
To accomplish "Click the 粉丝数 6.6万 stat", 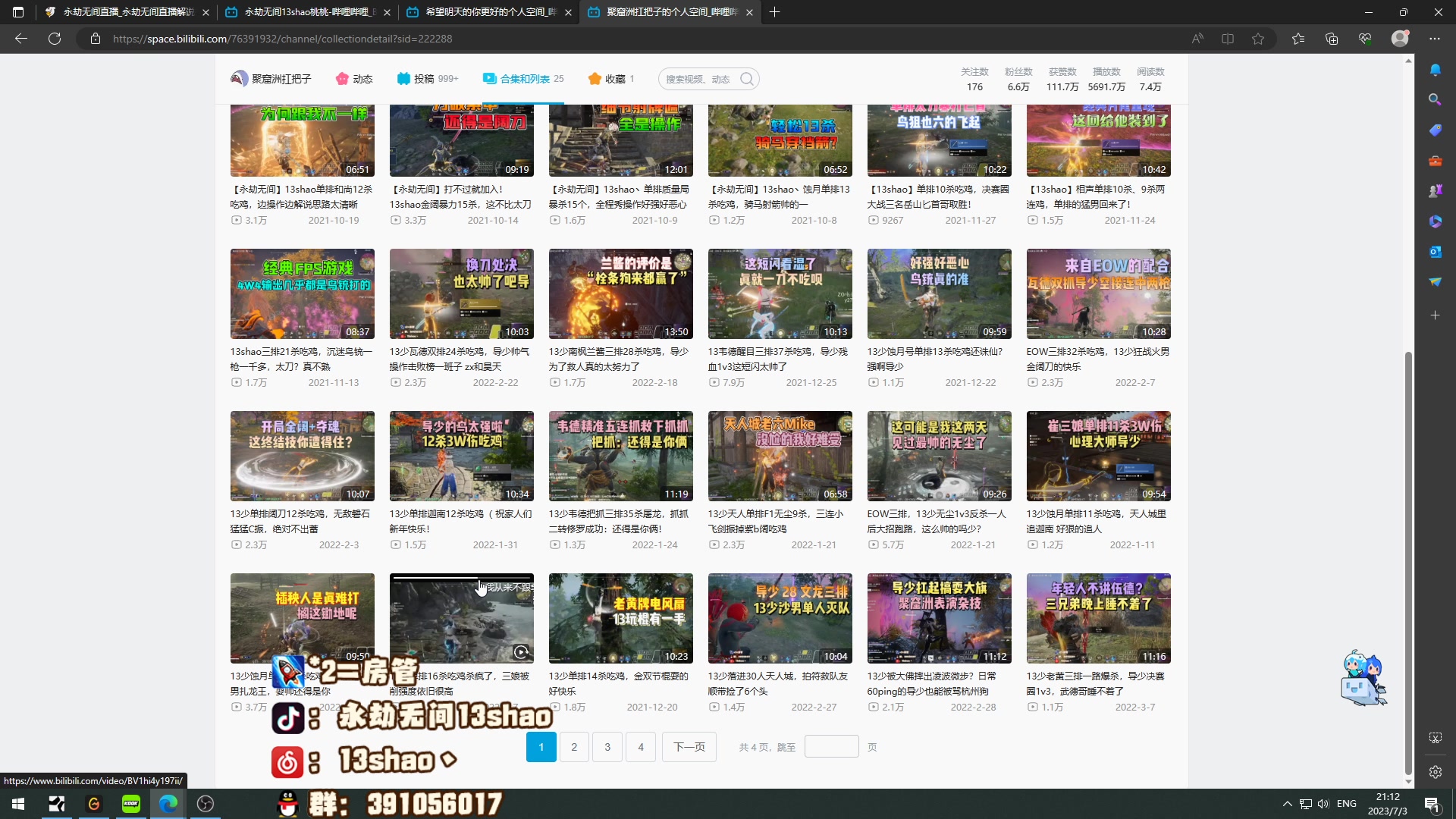I will pyautogui.click(x=1018, y=79).
